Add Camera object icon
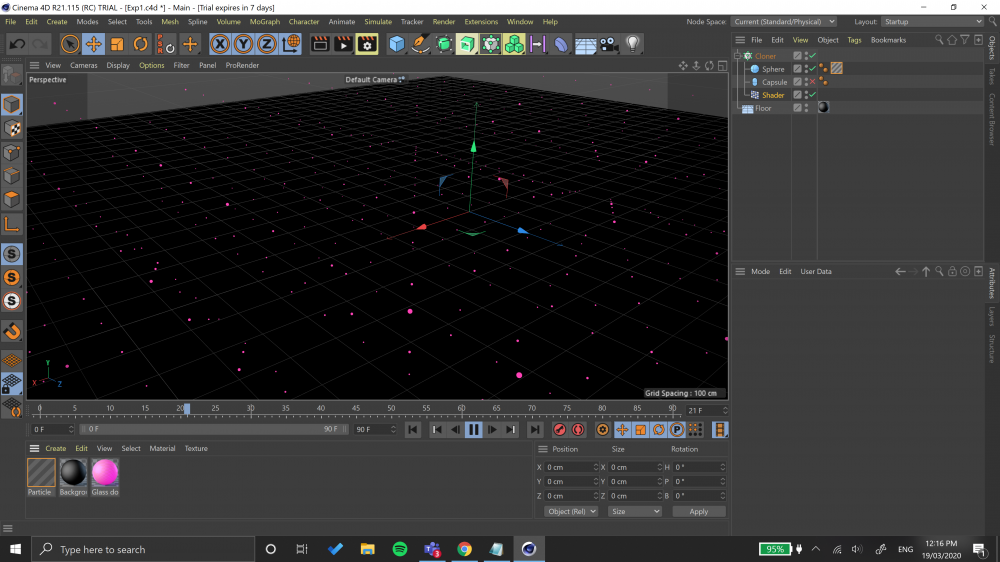Viewport: 1000px width, 562px height. click(x=608, y=44)
